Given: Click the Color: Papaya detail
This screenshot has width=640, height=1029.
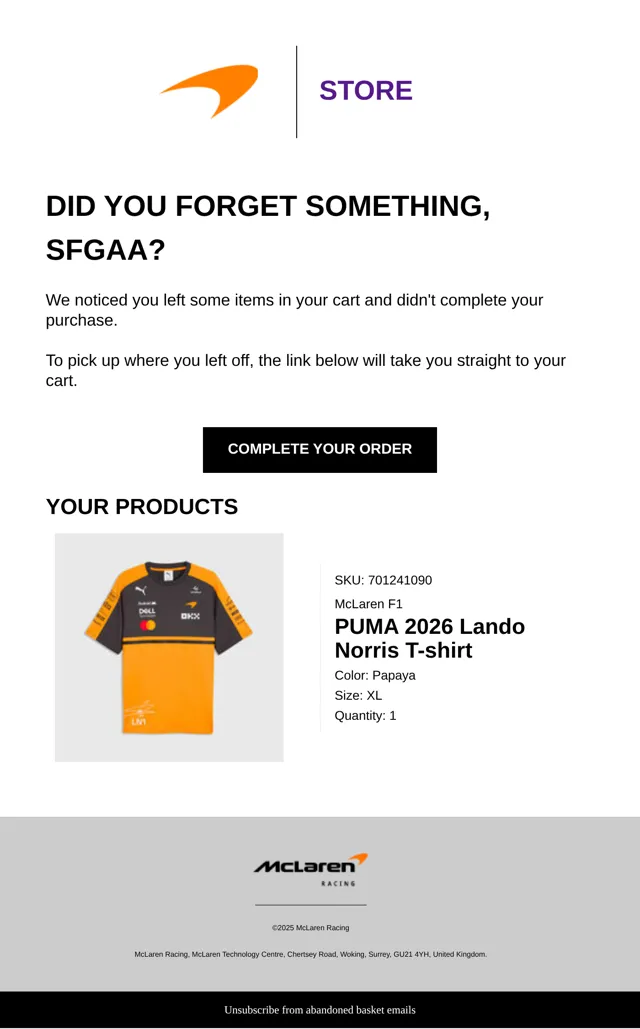Looking at the screenshot, I should [x=375, y=675].
